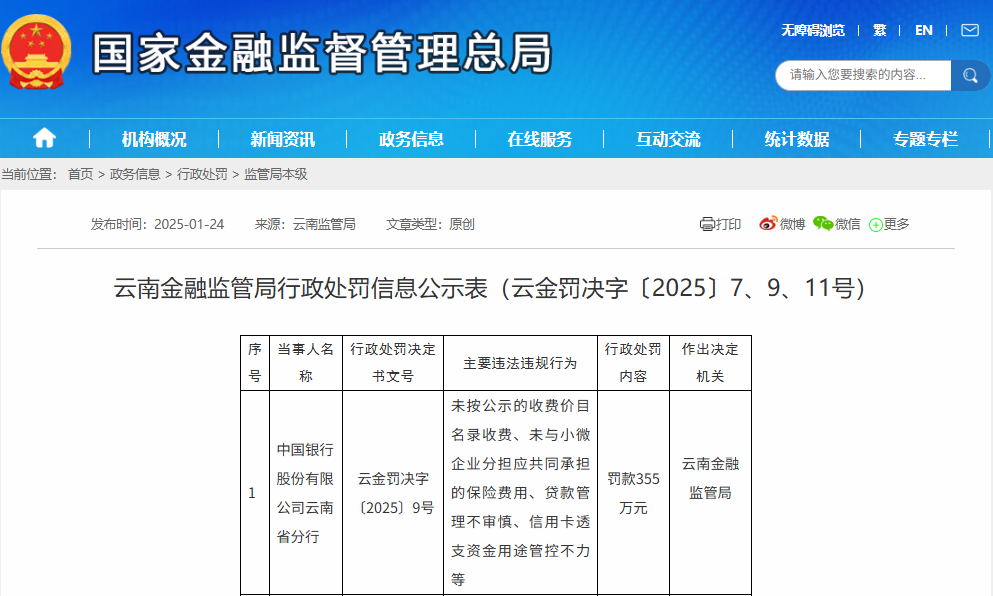
Task: Click the 监管局本级 breadcrumb link
Action: click(x=276, y=174)
